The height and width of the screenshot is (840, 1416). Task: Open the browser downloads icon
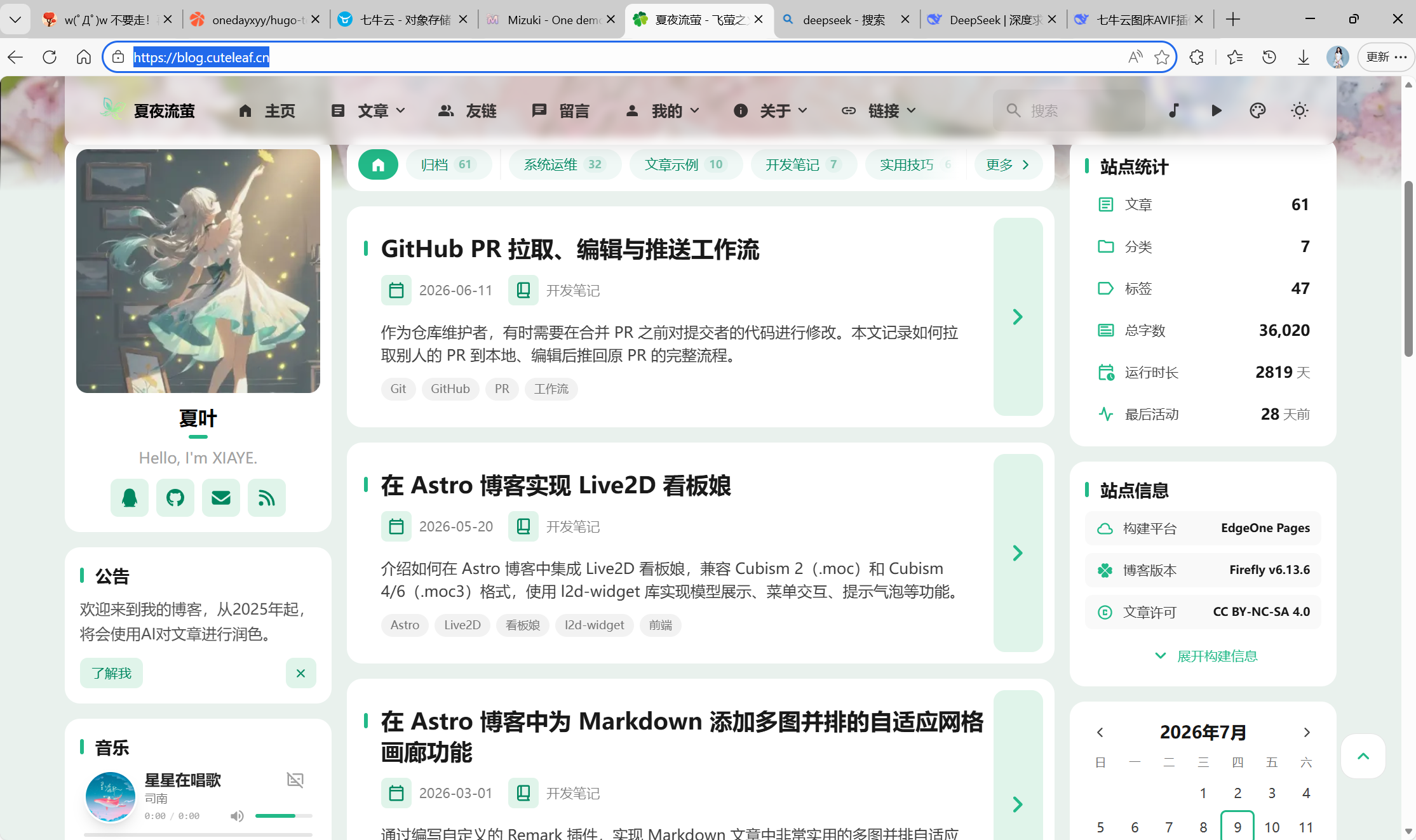[1304, 57]
